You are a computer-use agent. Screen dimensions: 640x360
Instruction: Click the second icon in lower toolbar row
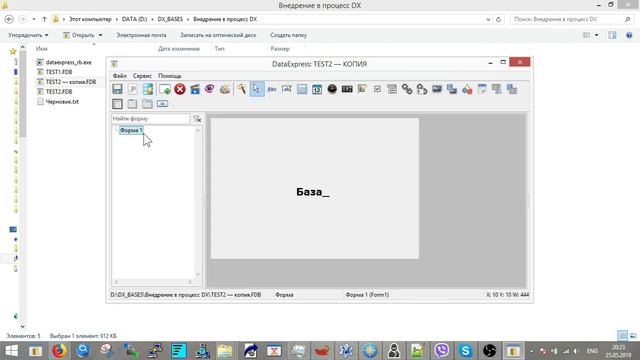[x=132, y=104]
